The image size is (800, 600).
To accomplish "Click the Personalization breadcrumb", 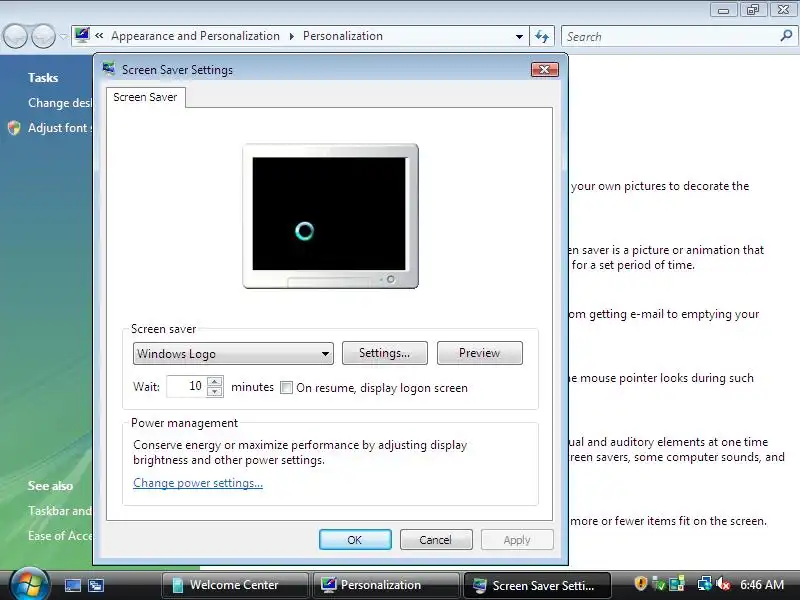I will [x=343, y=36].
